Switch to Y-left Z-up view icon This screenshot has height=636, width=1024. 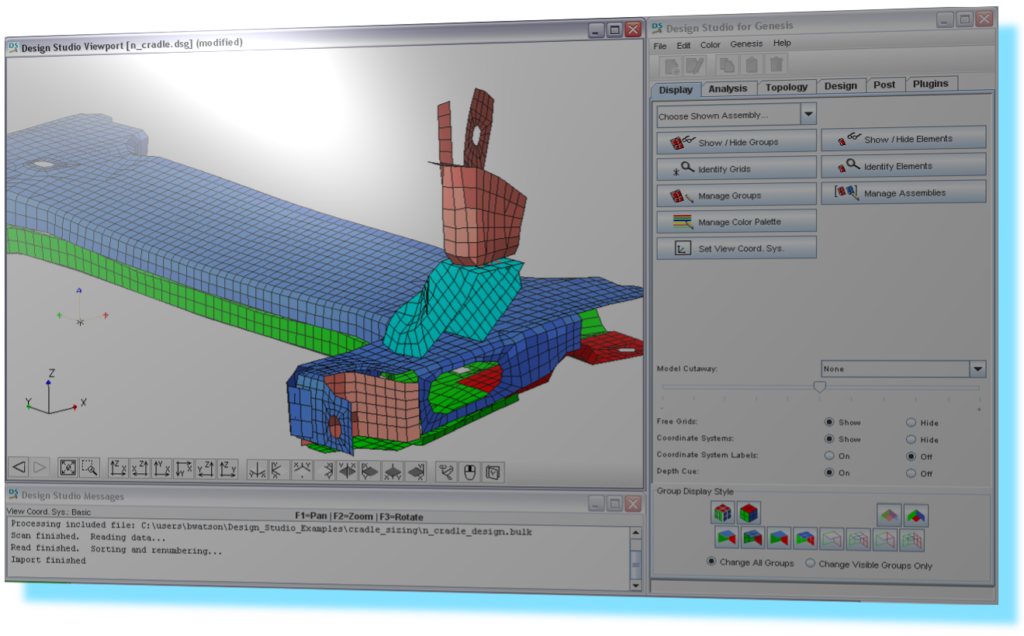(206, 469)
